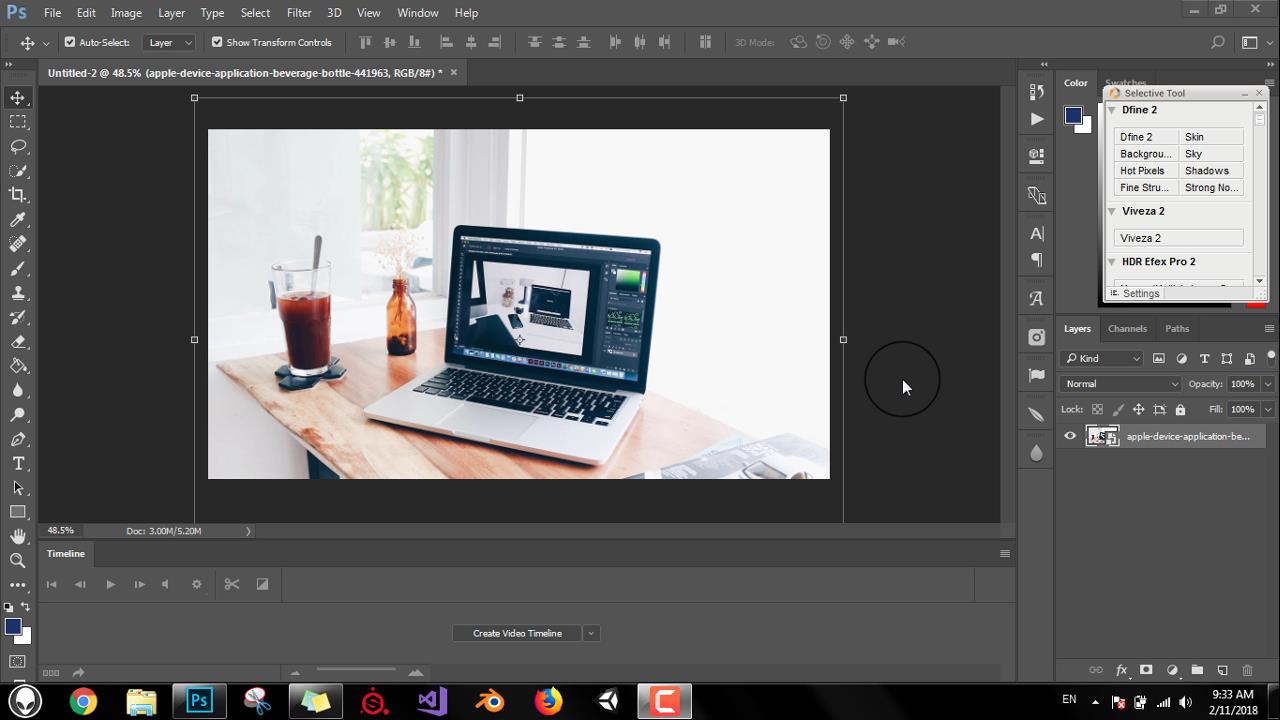Select the Hand tool
This screenshot has height=720, width=1280.
[18, 537]
